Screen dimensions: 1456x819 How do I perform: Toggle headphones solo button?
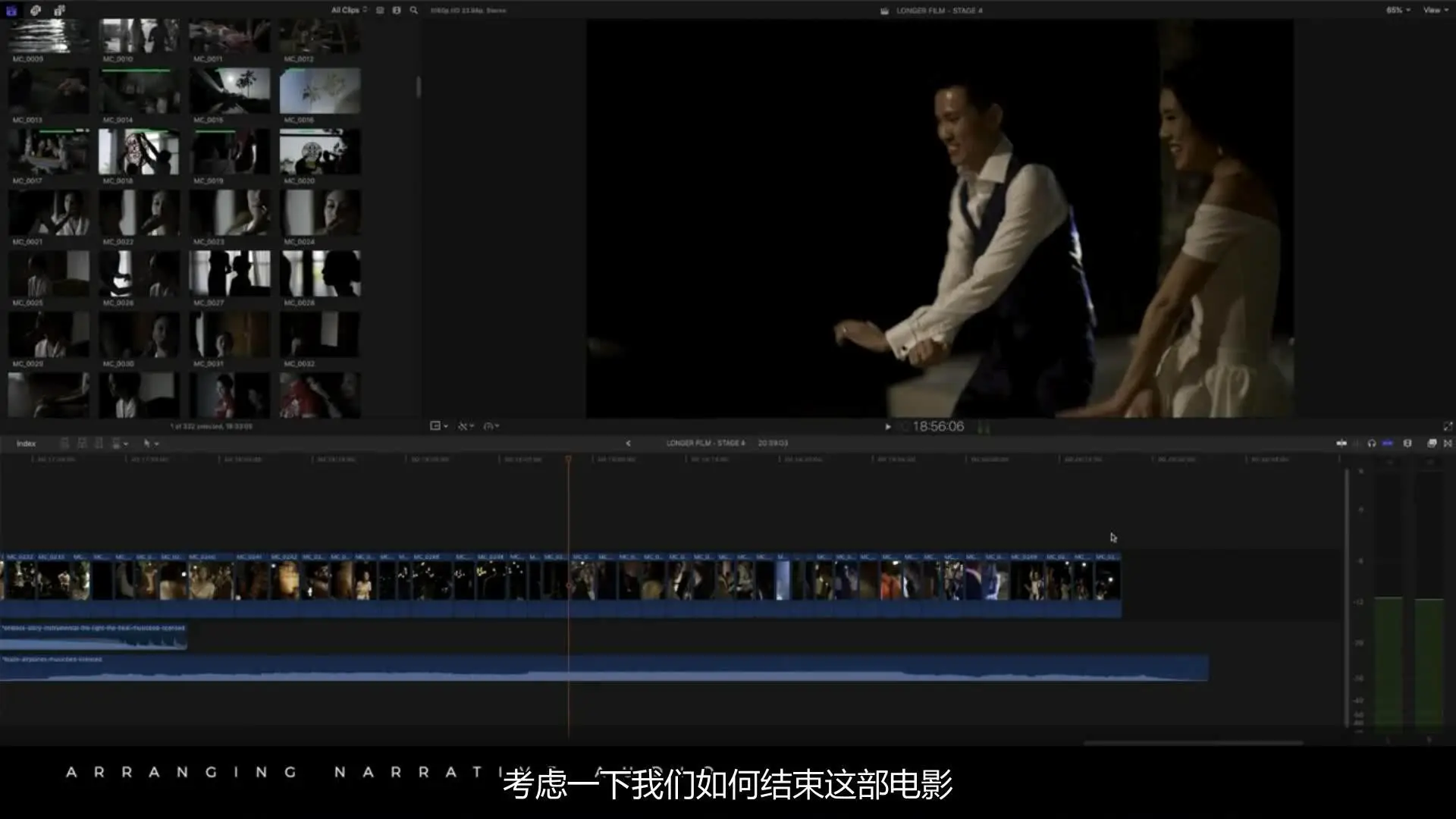[1372, 444]
